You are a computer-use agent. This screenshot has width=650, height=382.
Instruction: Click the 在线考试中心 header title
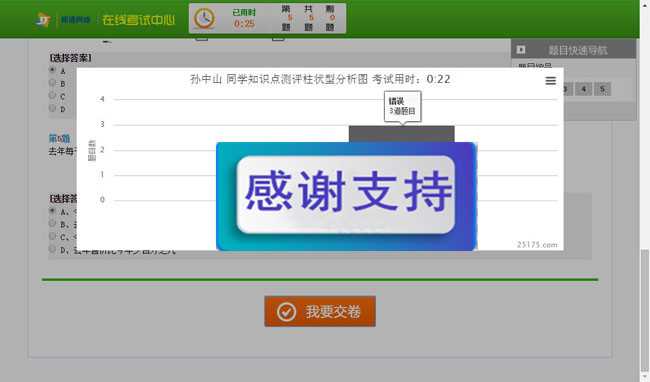point(139,20)
